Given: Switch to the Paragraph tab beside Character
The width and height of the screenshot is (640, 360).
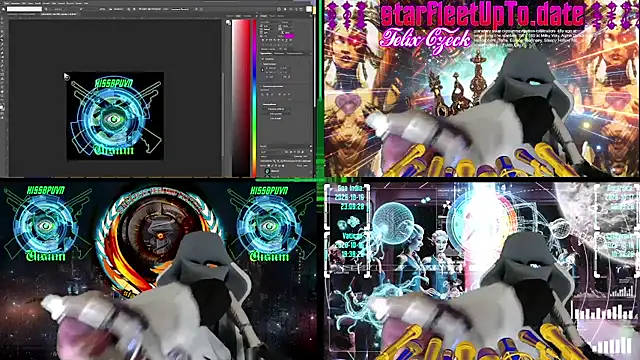Looking at the screenshot, I should click(x=272, y=16).
